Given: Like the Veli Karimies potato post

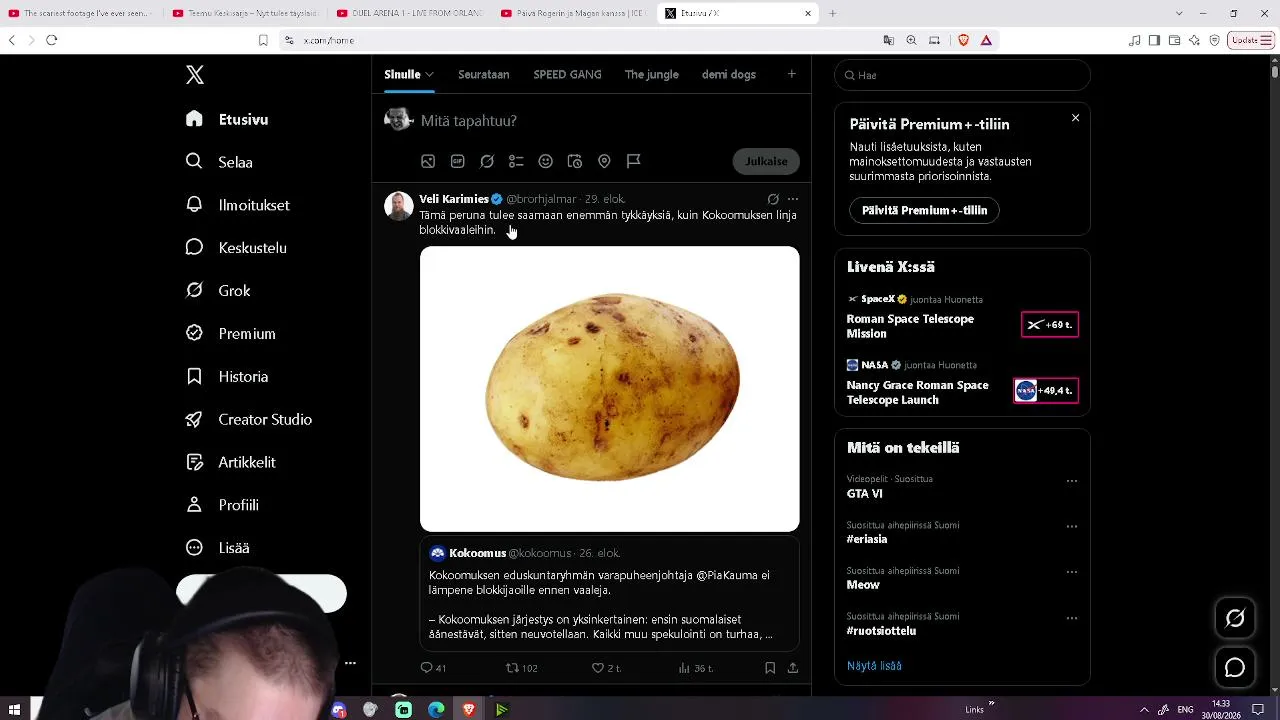Looking at the screenshot, I should pyautogui.click(x=606, y=668).
